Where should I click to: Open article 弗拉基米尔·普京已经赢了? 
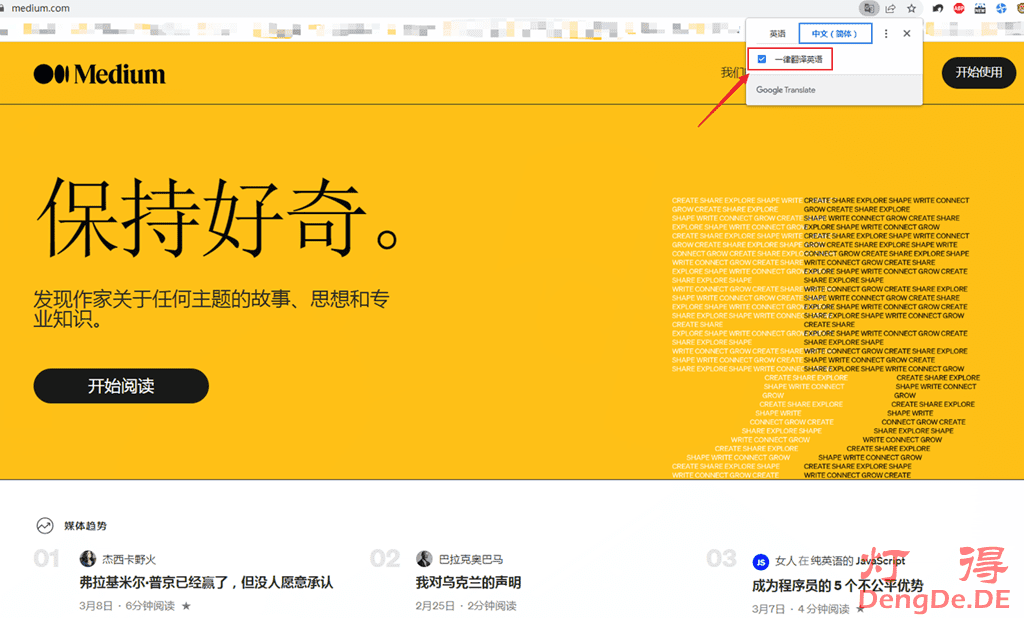click(x=206, y=582)
